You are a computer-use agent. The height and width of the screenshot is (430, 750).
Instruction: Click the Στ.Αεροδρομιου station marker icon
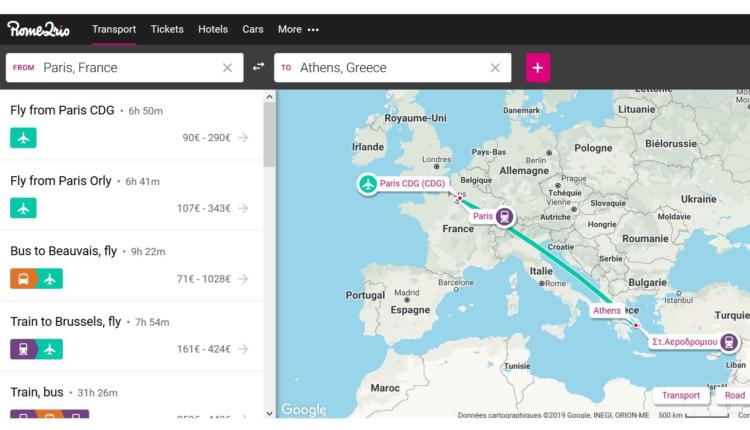point(729,342)
